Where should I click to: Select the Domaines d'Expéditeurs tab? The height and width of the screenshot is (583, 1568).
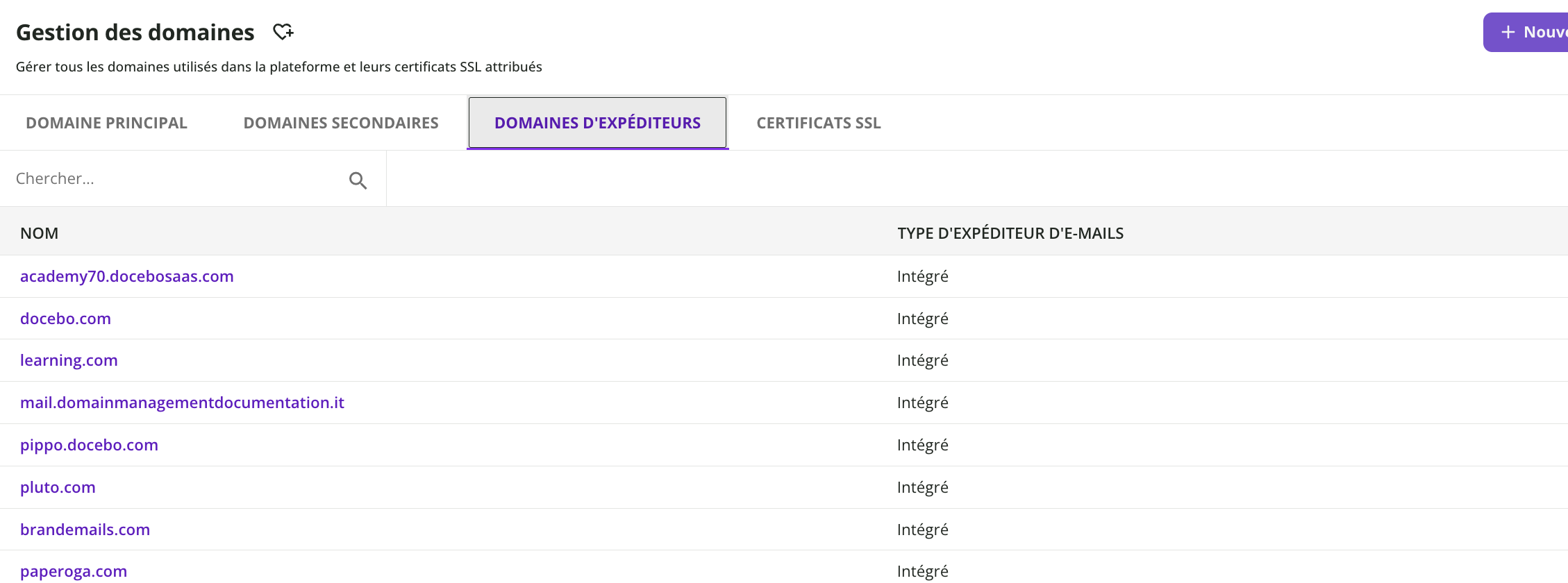(598, 123)
